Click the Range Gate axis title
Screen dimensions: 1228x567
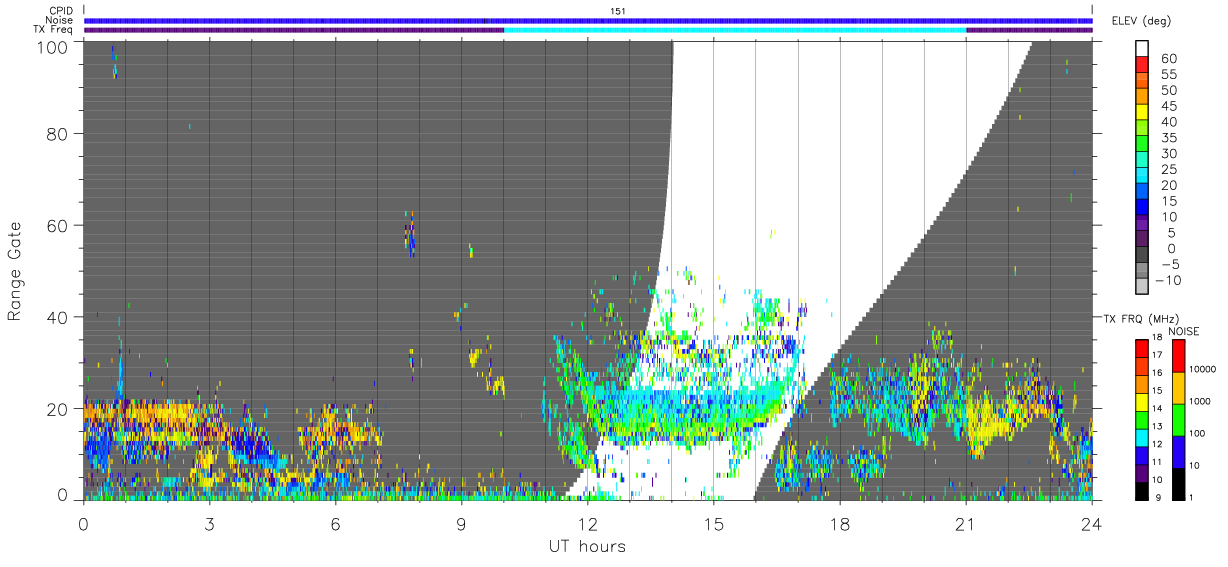(x=15, y=271)
